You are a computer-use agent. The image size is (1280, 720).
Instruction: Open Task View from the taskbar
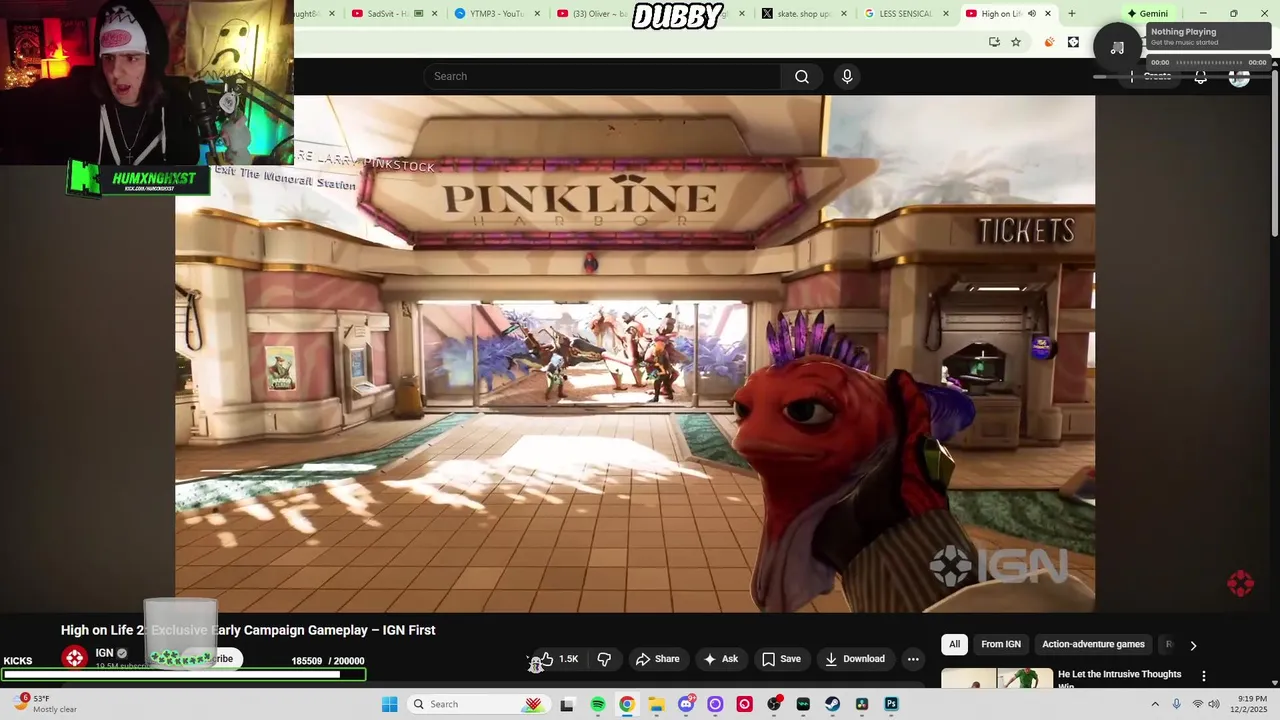coord(568,704)
